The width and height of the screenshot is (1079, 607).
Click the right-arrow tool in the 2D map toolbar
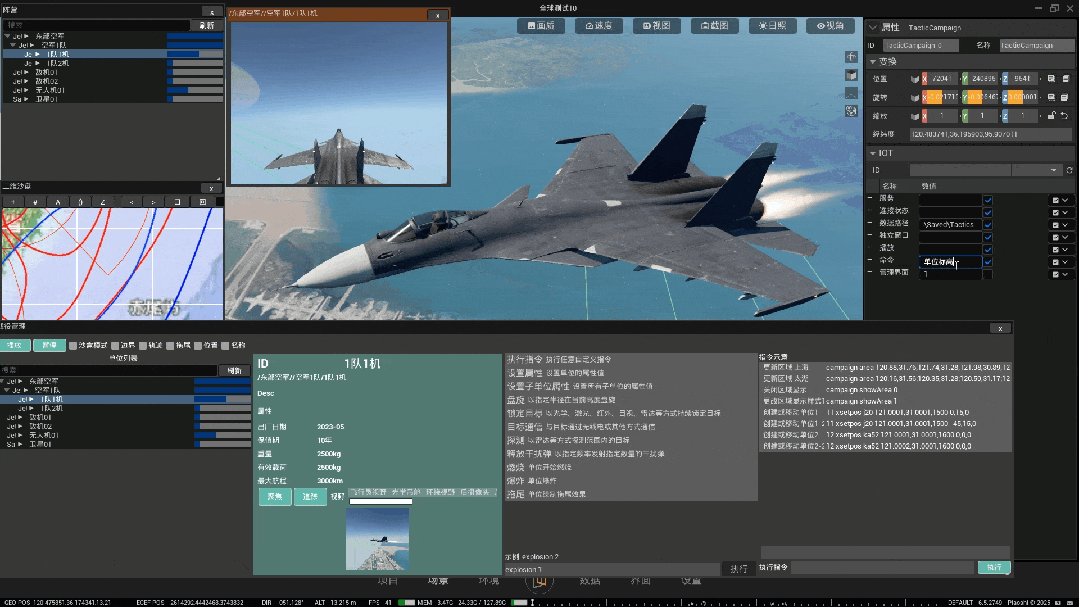tap(153, 202)
